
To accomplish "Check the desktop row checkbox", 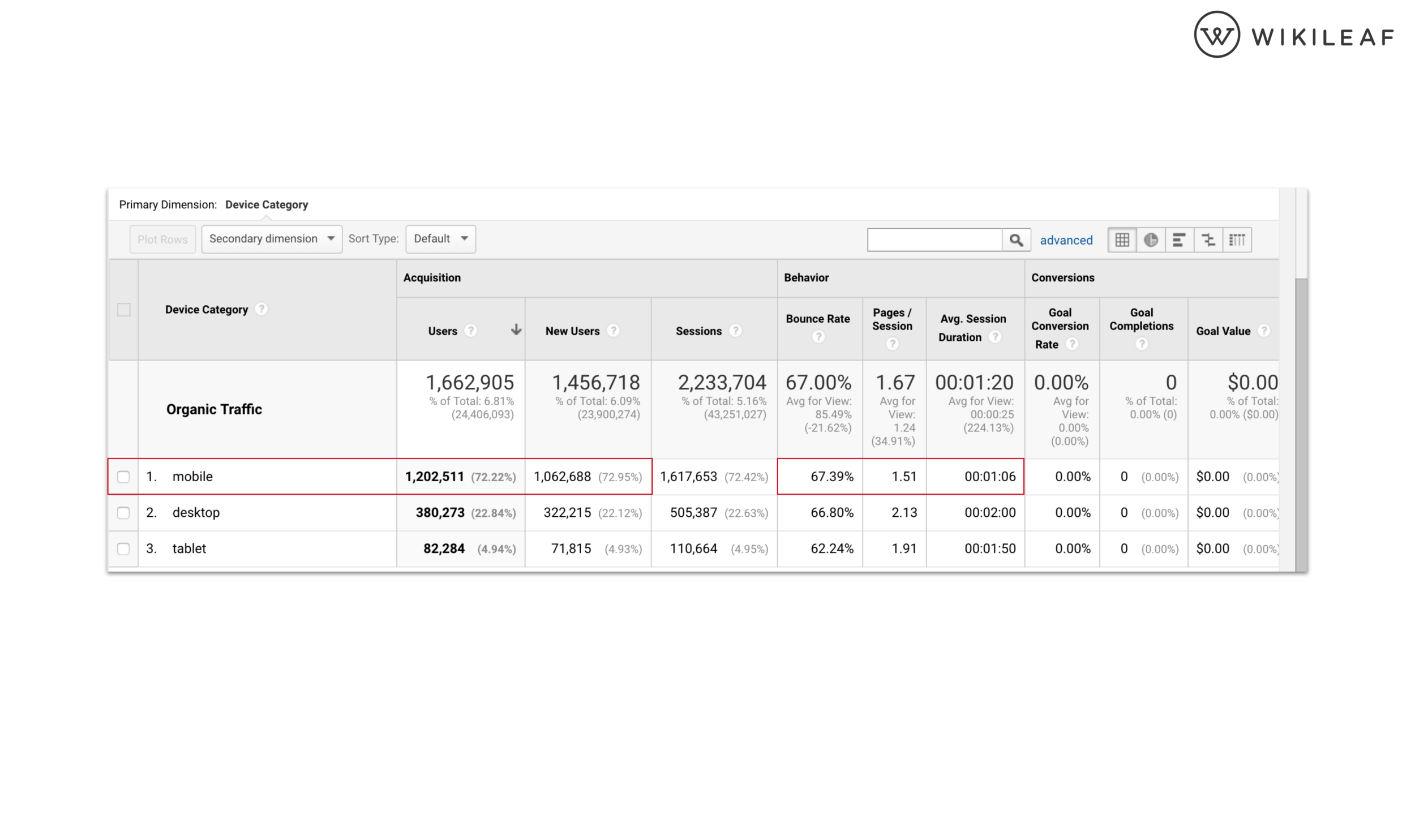I will pos(123,513).
